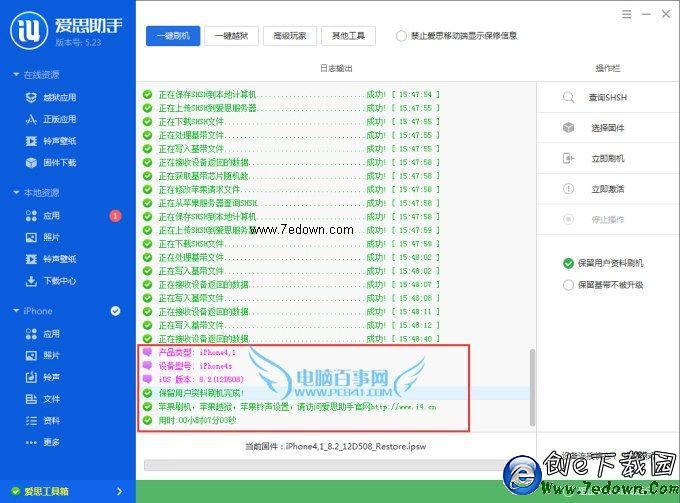The height and width of the screenshot is (503, 680).
Task: Click the 版本号: 5.23 text
Action: click(x=78, y=42)
